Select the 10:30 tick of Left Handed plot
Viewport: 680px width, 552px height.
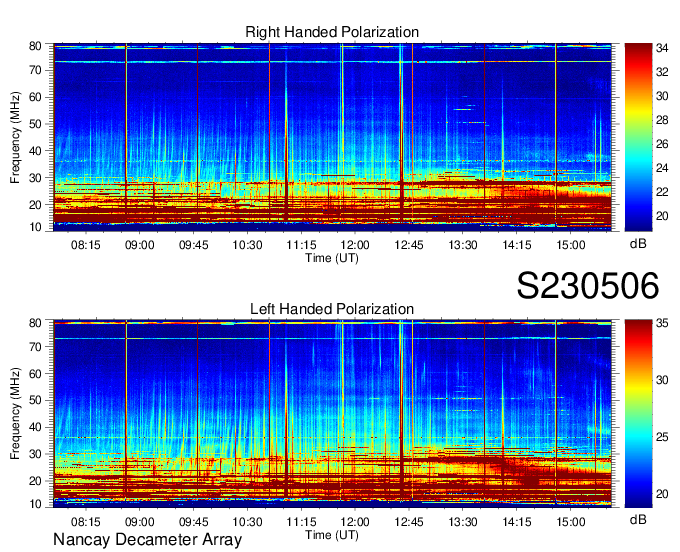(247, 522)
